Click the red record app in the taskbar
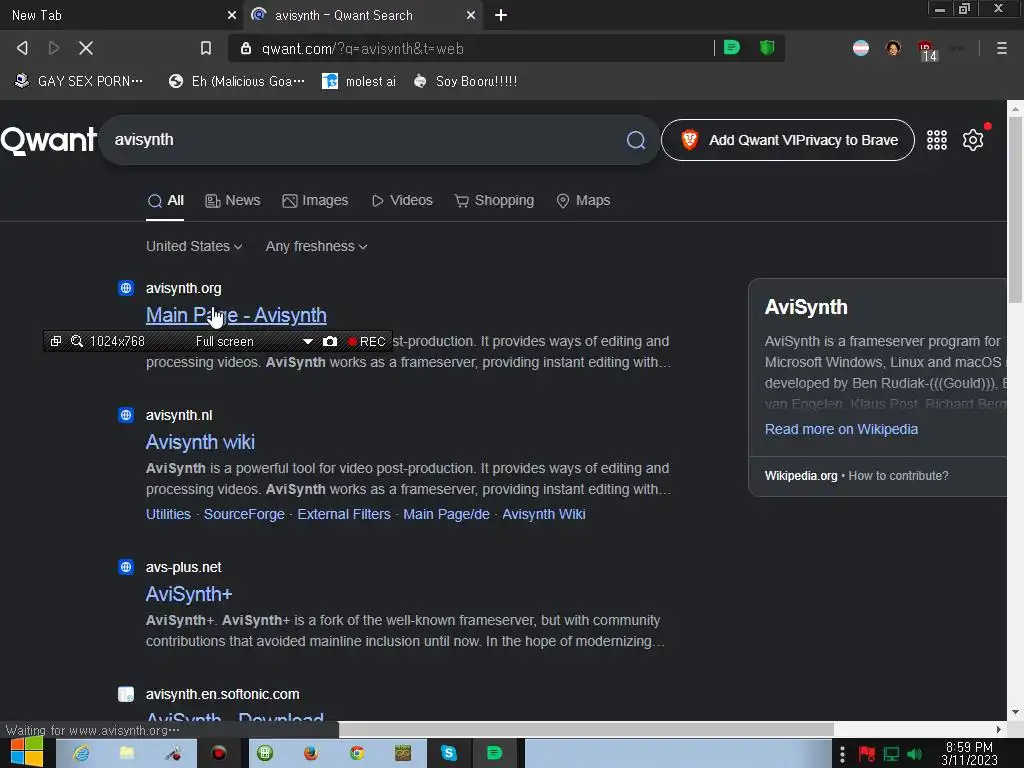The image size is (1024, 768). pyautogui.click(x=219, y=753)
